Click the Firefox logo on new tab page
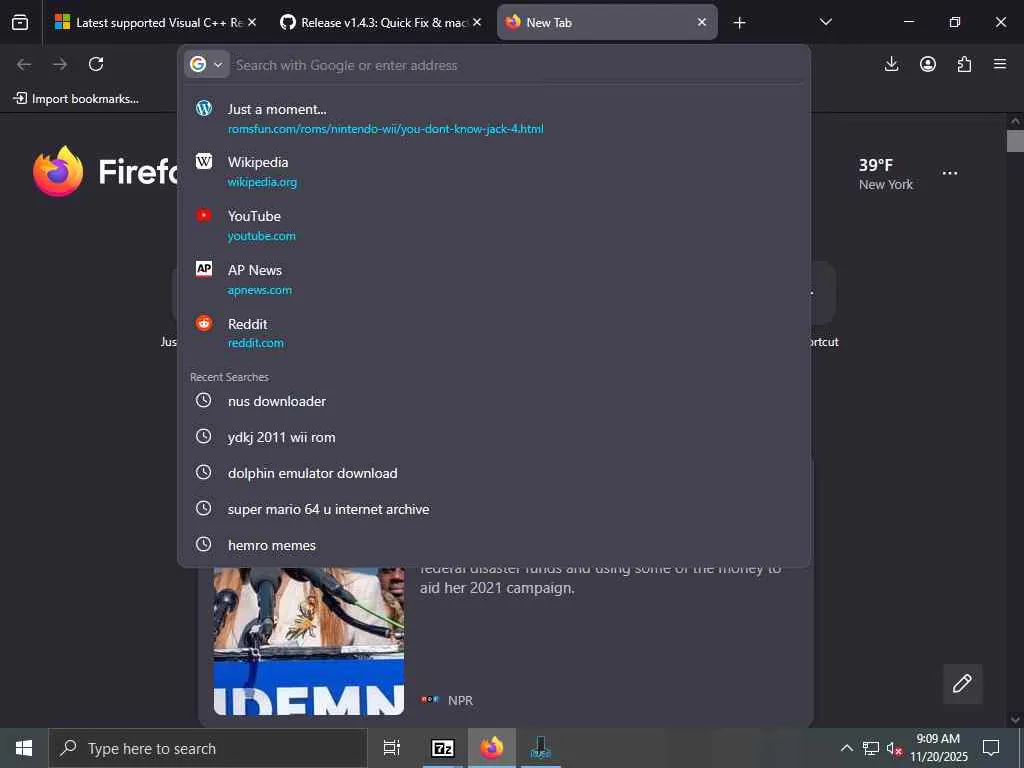1024x768 pixels. [58, 171]
